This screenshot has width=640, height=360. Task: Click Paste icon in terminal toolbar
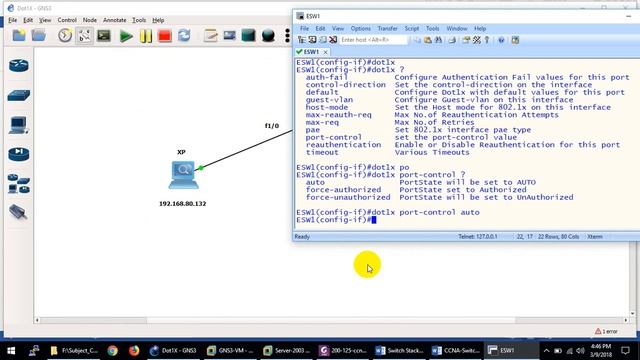pos(428,40)
